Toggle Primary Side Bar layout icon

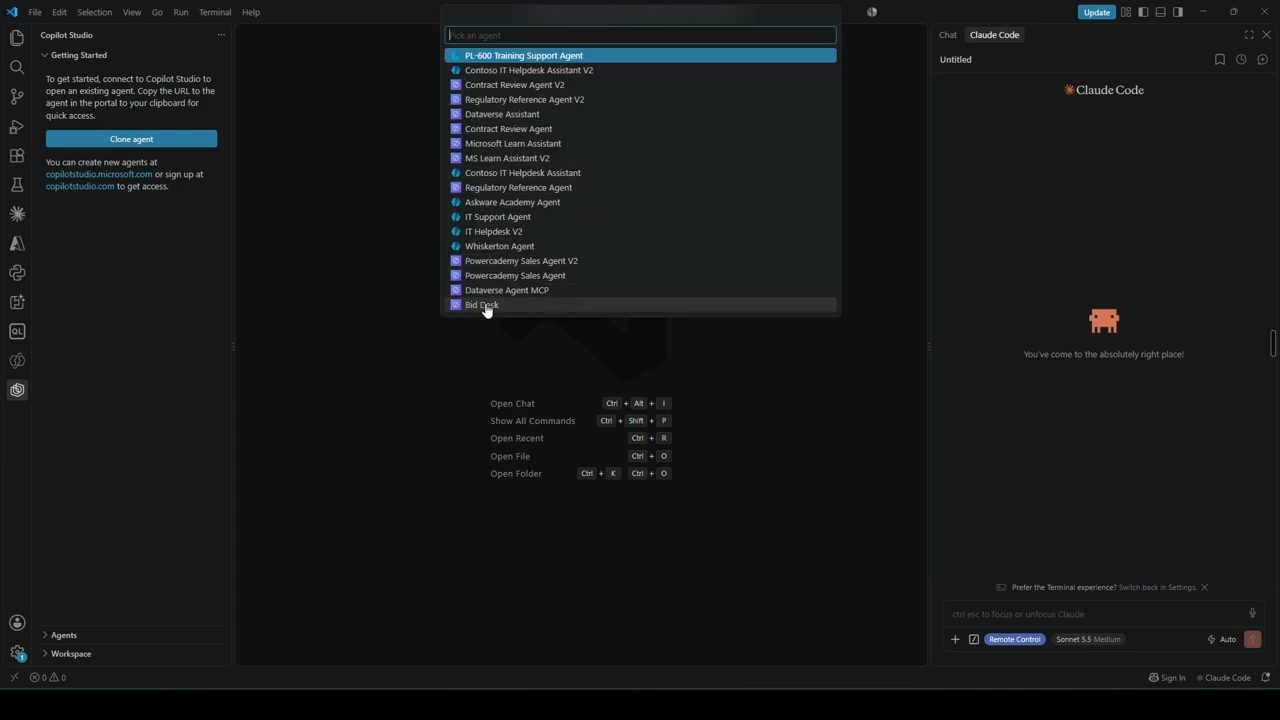[1143, 12]
